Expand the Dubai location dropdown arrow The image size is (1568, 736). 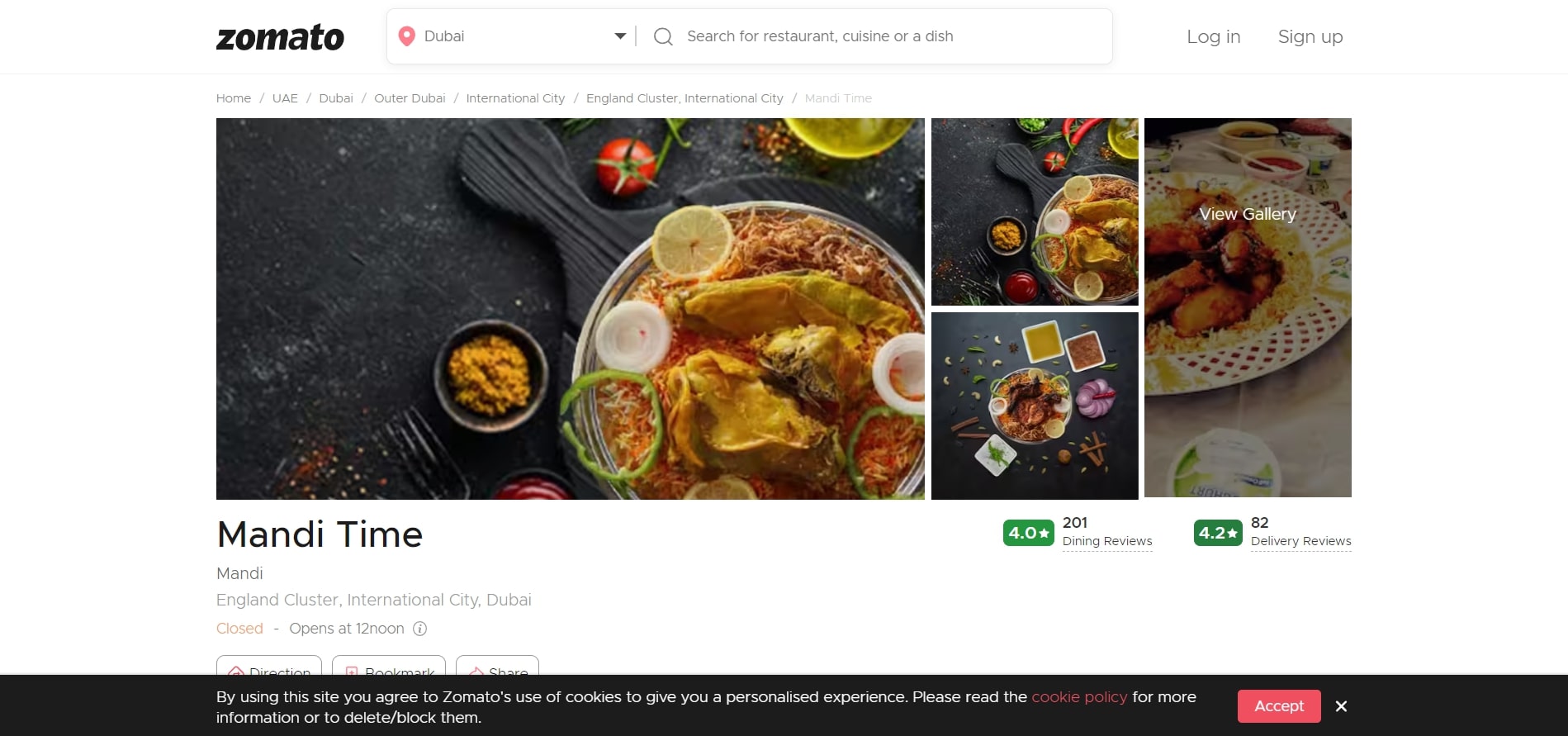(x=620, y=36)
